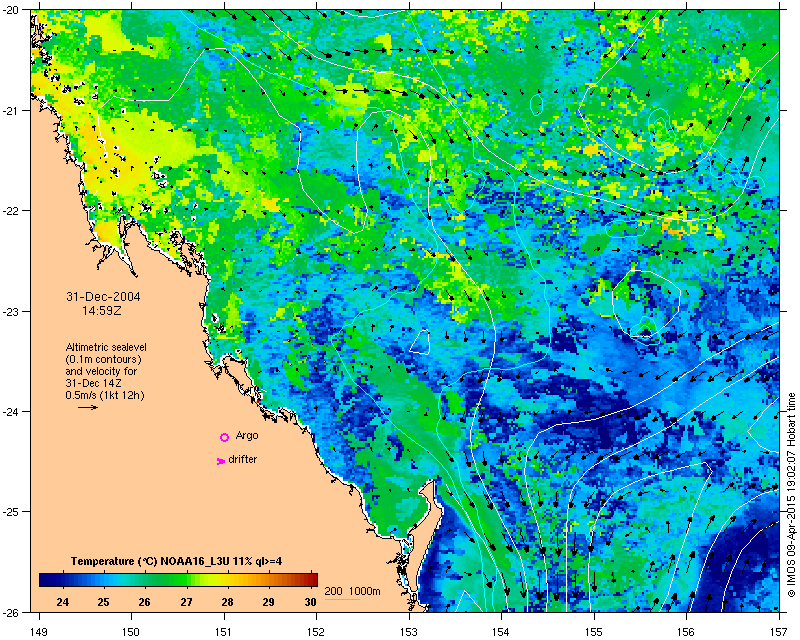Click the colorbar tick value '27'
The height and width of the screenshot is (640, 800).
(186, 602)
